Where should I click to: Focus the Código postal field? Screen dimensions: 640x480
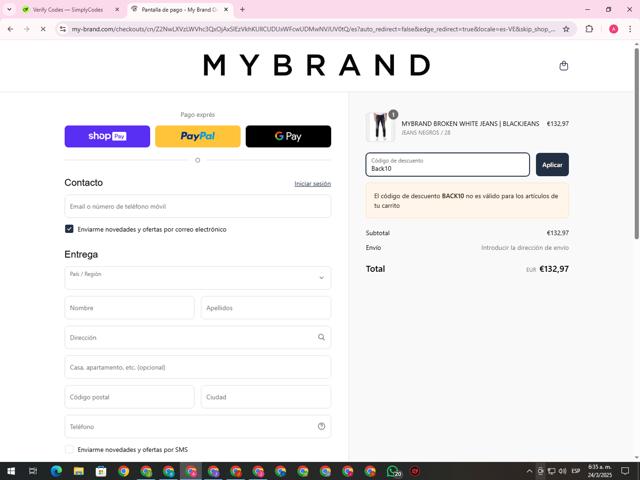pos(129,397)
